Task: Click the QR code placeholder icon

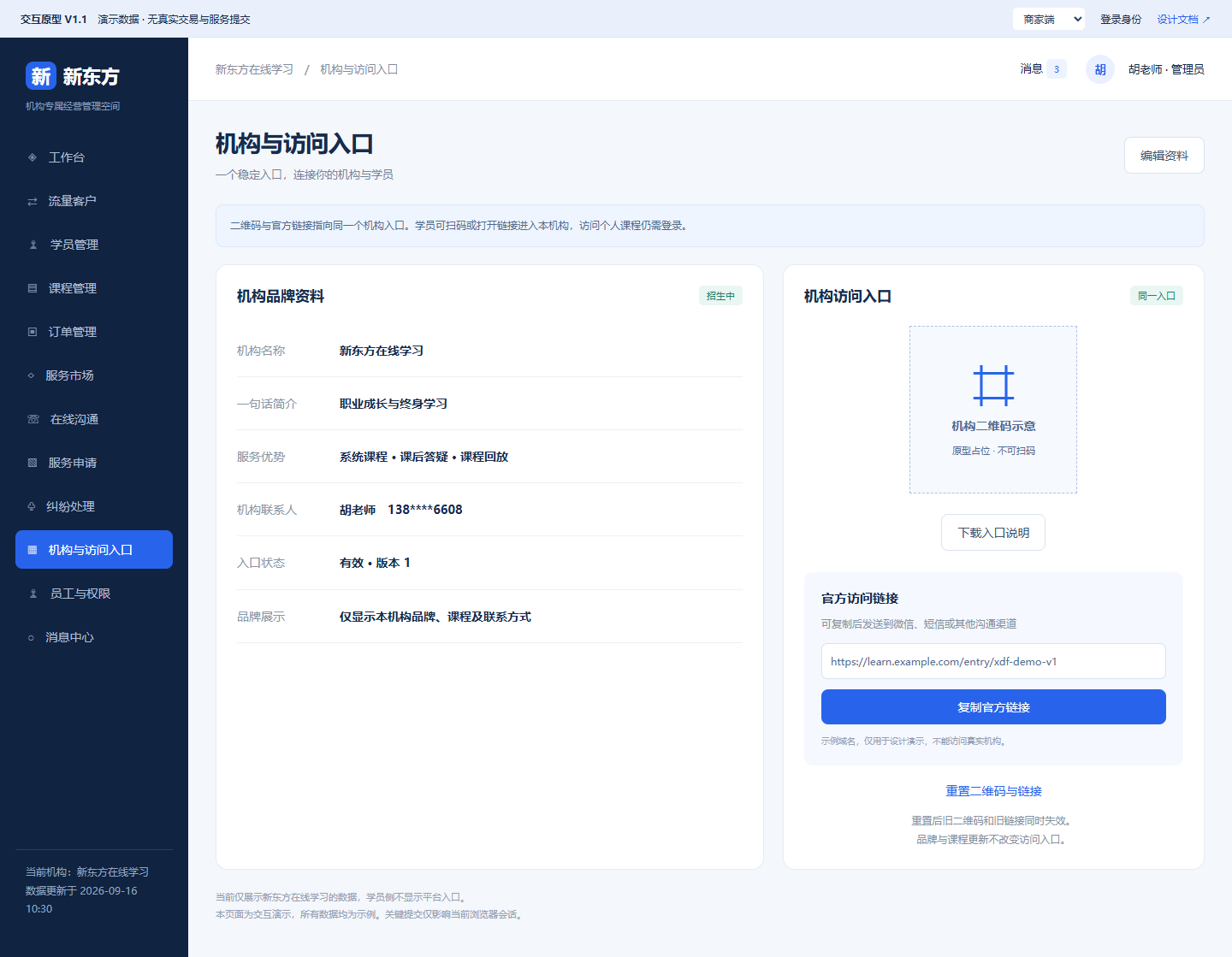Action: (x=993, y=385)
